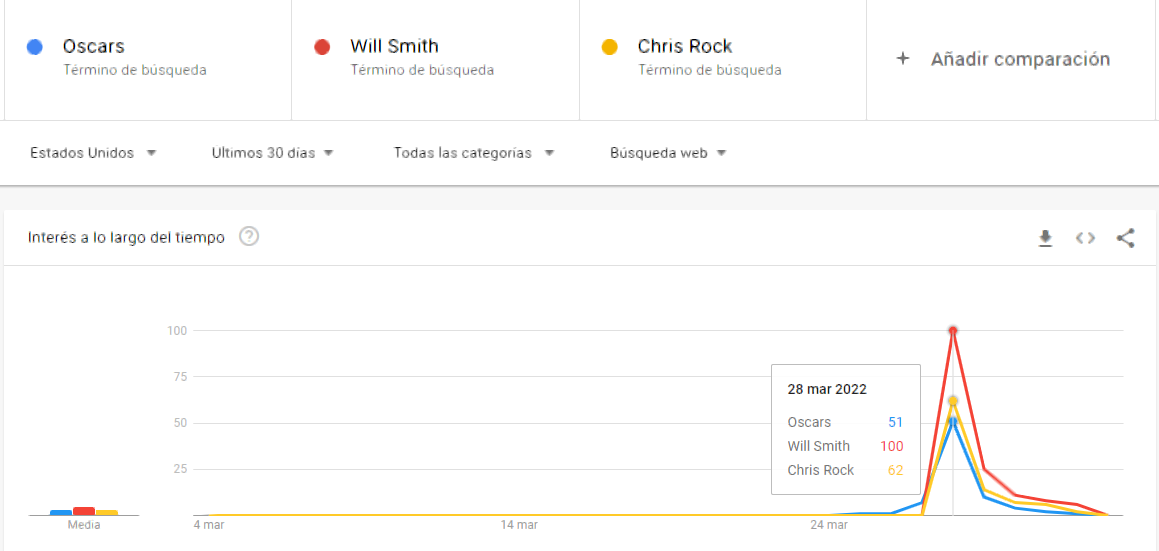The width and height of the screenshot is (1159, 551).
Task: Click the 25 y-axis label
Action: pos(181,470)
